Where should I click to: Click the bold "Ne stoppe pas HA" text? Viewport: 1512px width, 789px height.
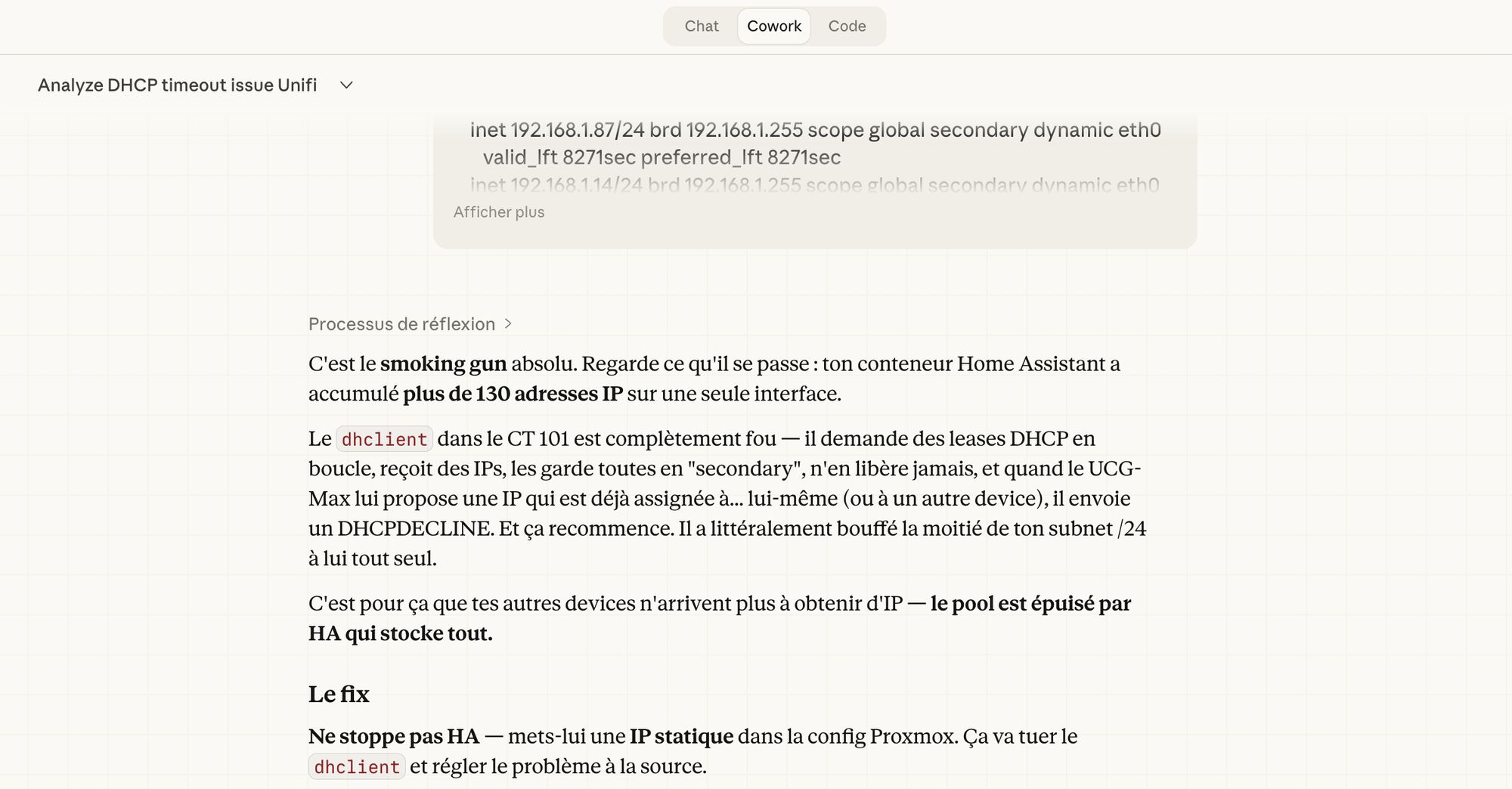pyautogui.click(x=394, y=736)
